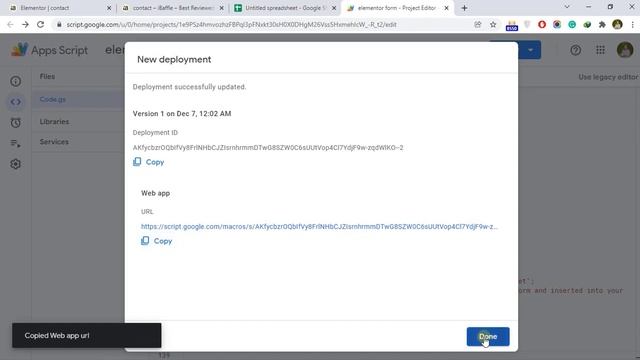
Task: Click the colorful round extension icon
Action: (x=557, y=24)
